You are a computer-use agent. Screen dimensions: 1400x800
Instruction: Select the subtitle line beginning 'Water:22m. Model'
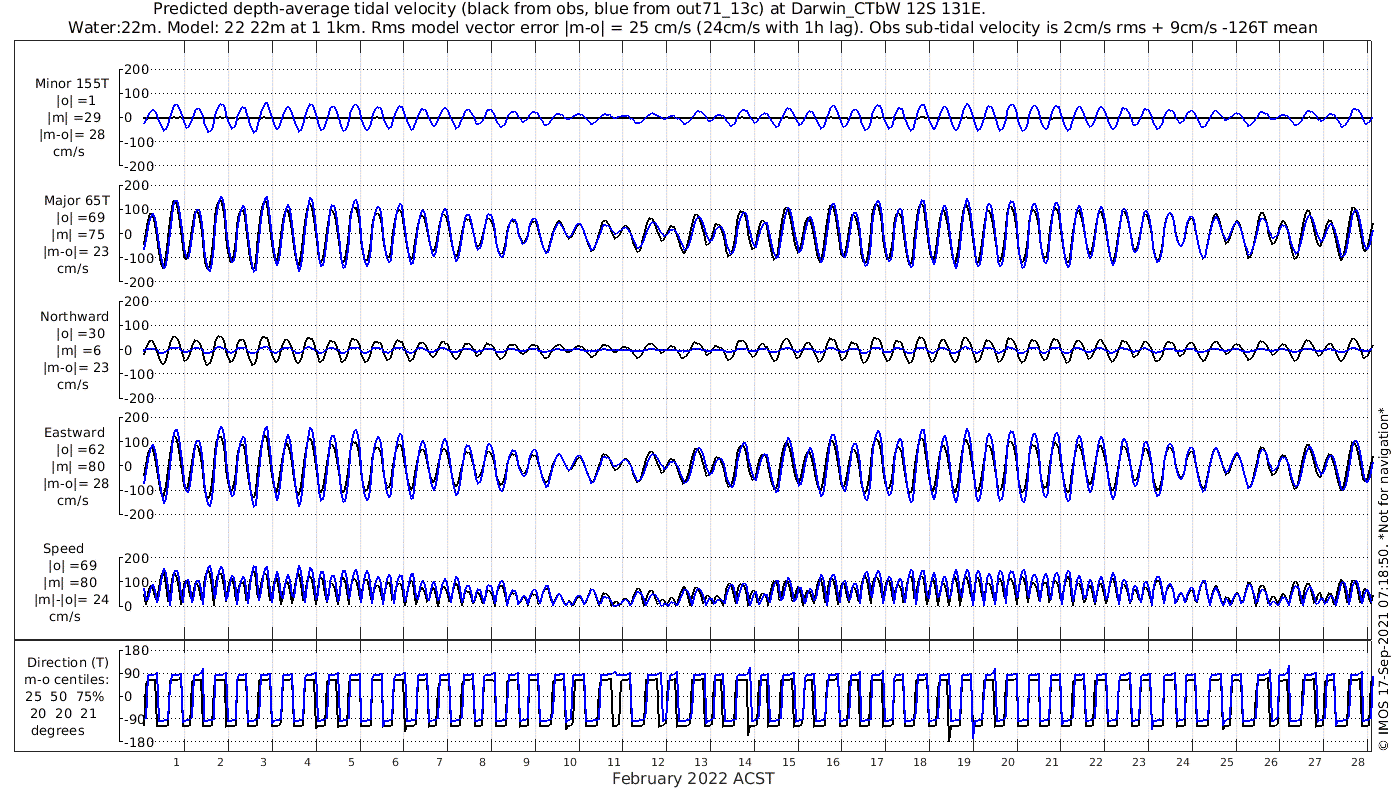[x=692, y=27]
